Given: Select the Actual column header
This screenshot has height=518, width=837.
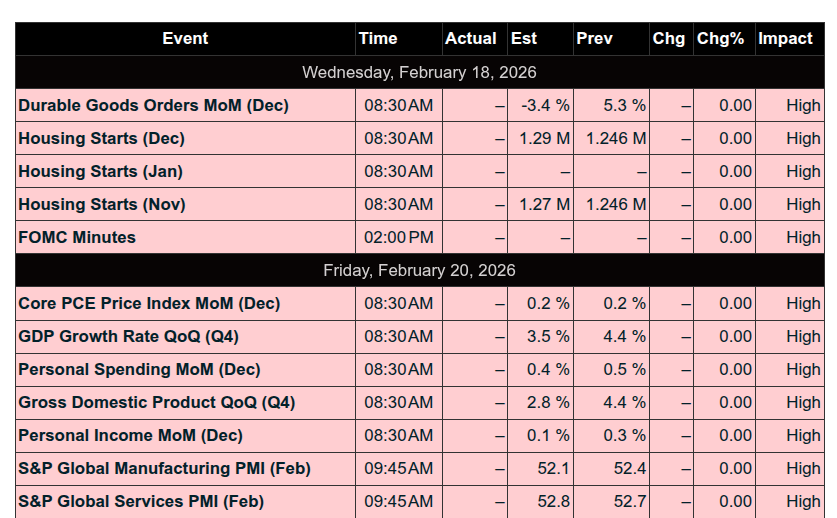Looking at the screenshot, I should point(470,39).
